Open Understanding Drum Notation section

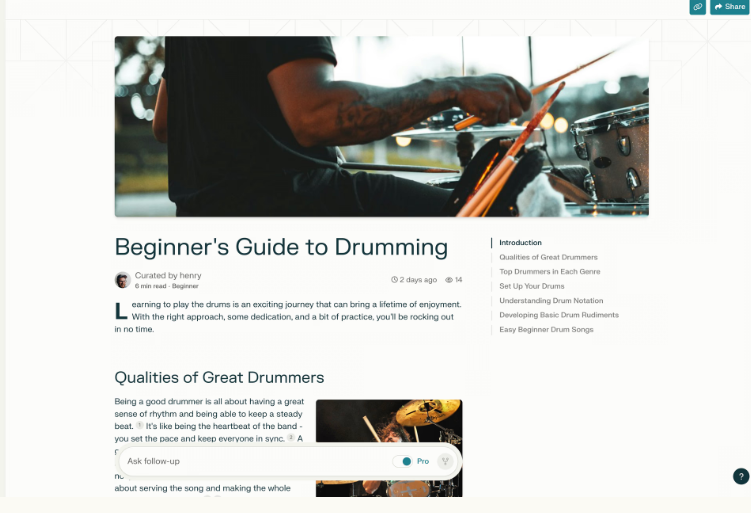coord(551,300)
